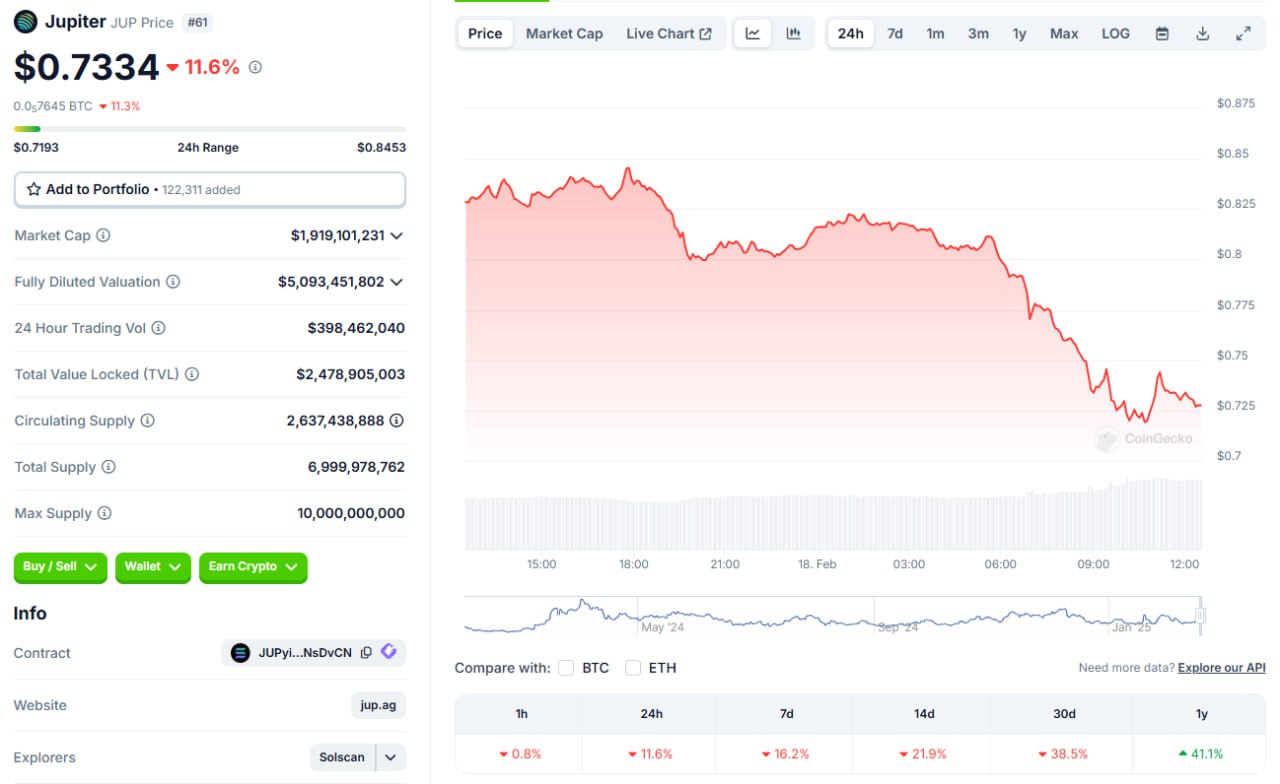Open the Wallet dropdown
Image resolution: width=1280 pixels, height=784 pixels.
click(153, 567)
